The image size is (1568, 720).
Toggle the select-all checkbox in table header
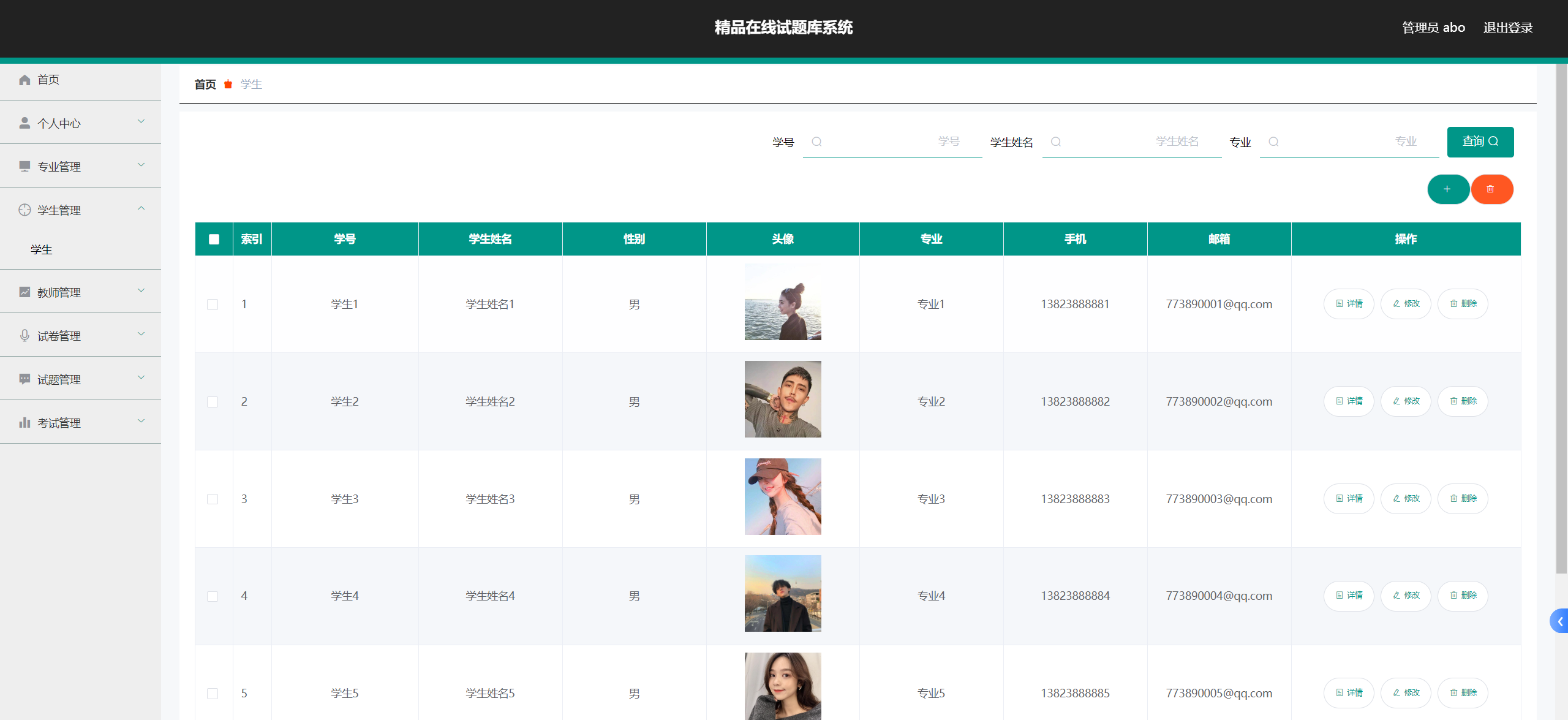point(214,239)
